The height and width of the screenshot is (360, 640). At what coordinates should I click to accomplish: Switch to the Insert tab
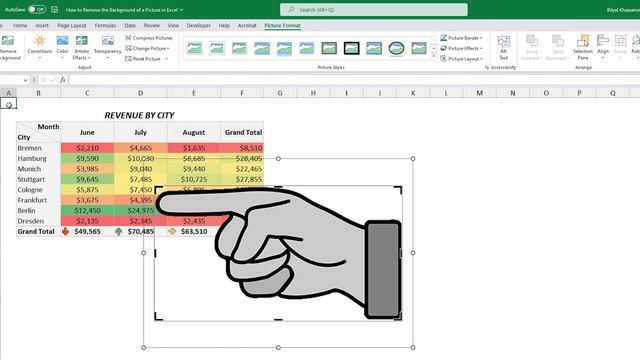point(42,25)
